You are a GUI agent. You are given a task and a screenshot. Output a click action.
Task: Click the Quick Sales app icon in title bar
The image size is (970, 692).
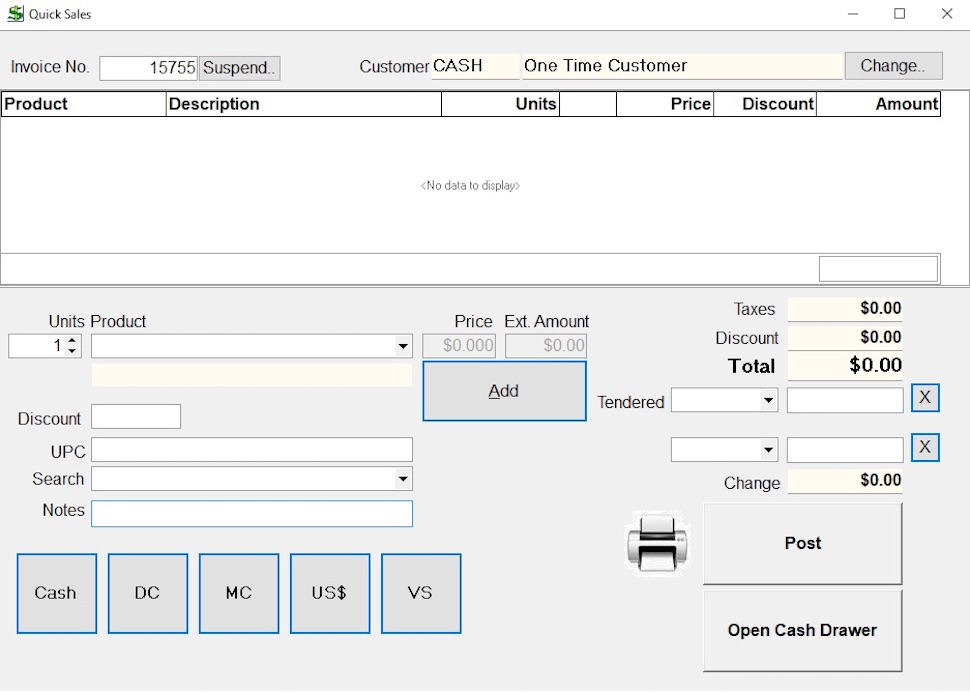15,14
